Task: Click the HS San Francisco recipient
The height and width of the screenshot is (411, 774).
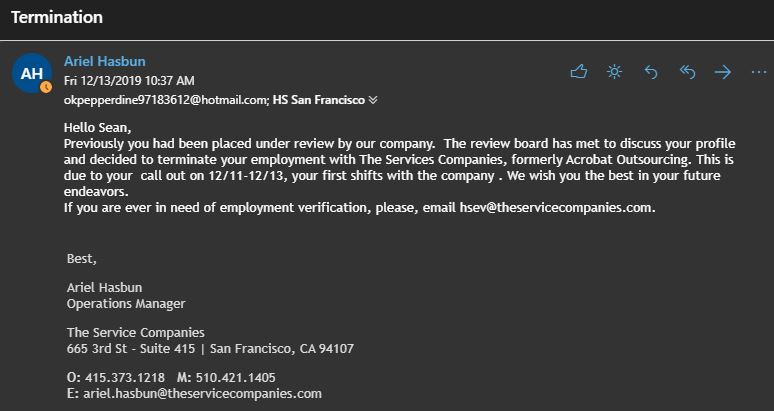Action: 319,100
